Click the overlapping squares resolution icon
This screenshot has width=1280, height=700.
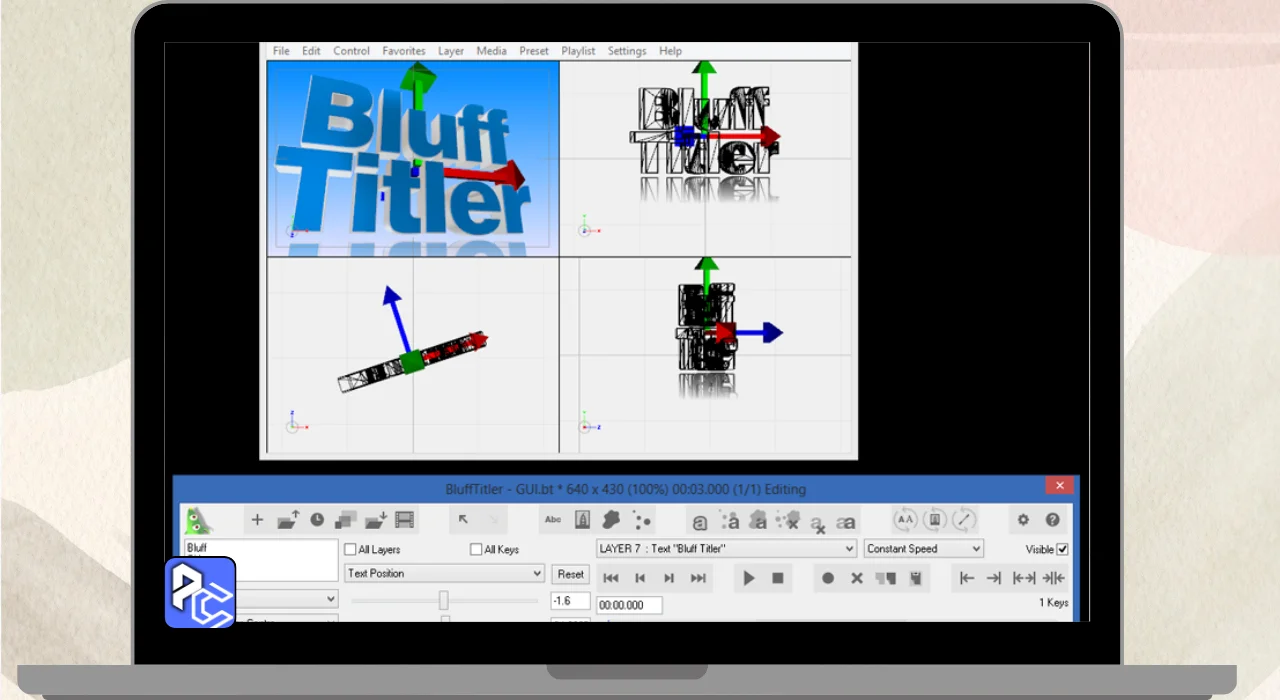click(346, 520)
